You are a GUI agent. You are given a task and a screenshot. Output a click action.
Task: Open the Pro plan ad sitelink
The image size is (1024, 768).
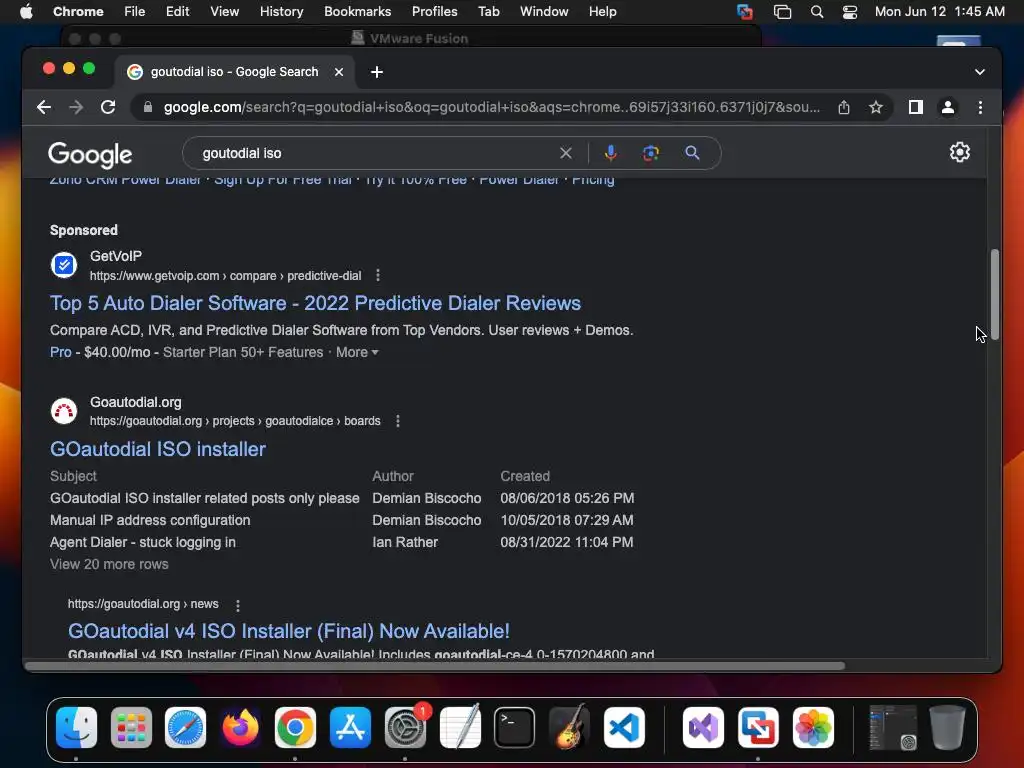(x=61, y=352)
